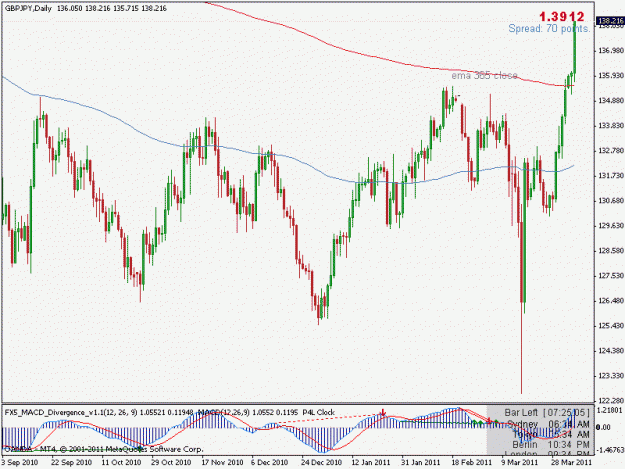This screenshot has width=625, height=469.
Task: Click MACD axis value 0.00
Action: click(x=603, y=427)
